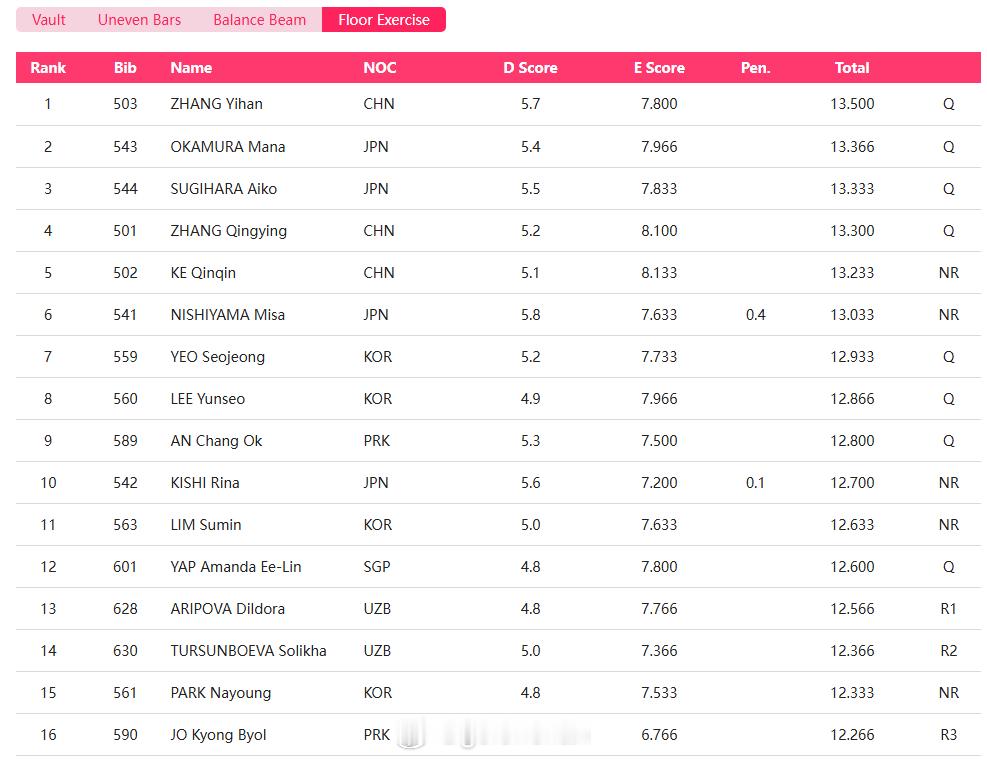Select YAP Amanda Ee-Lin row name

point(236,567)
